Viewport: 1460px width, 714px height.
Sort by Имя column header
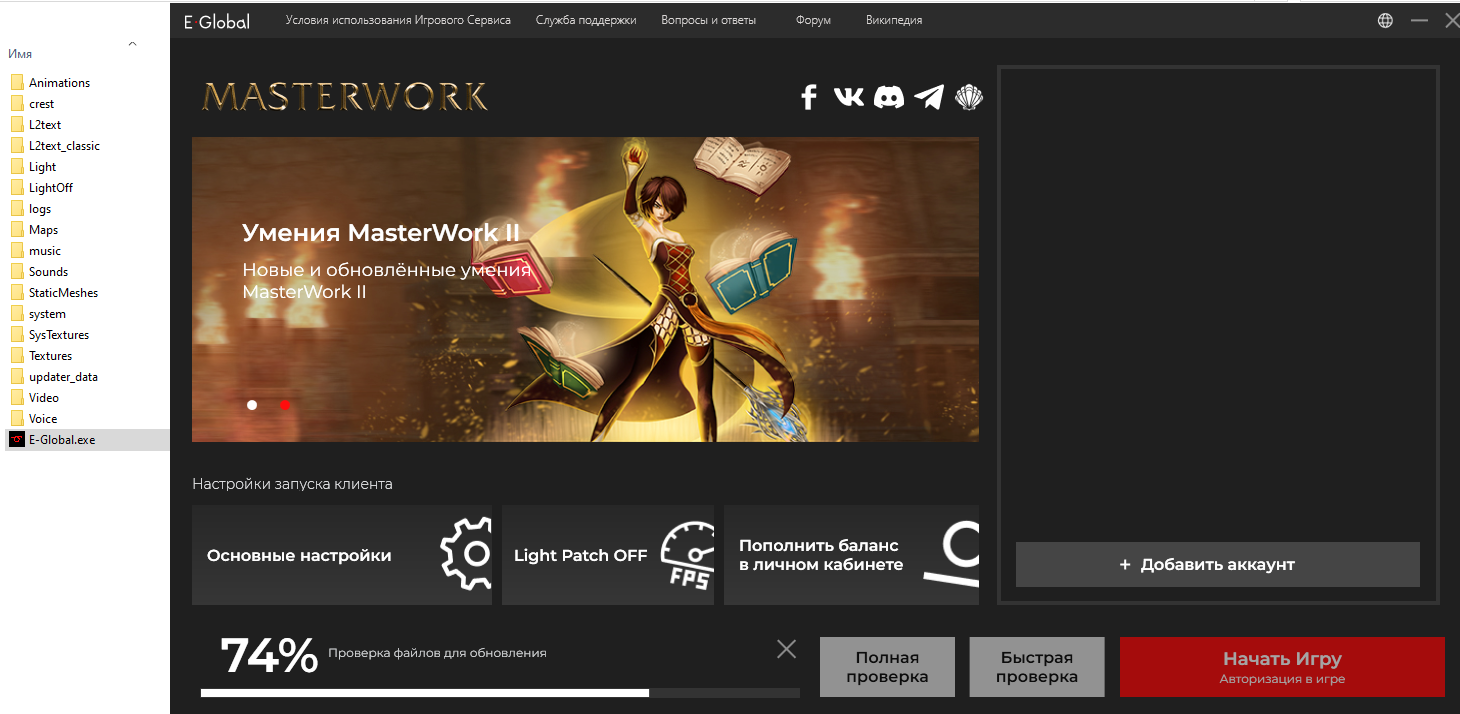[20, 54]
